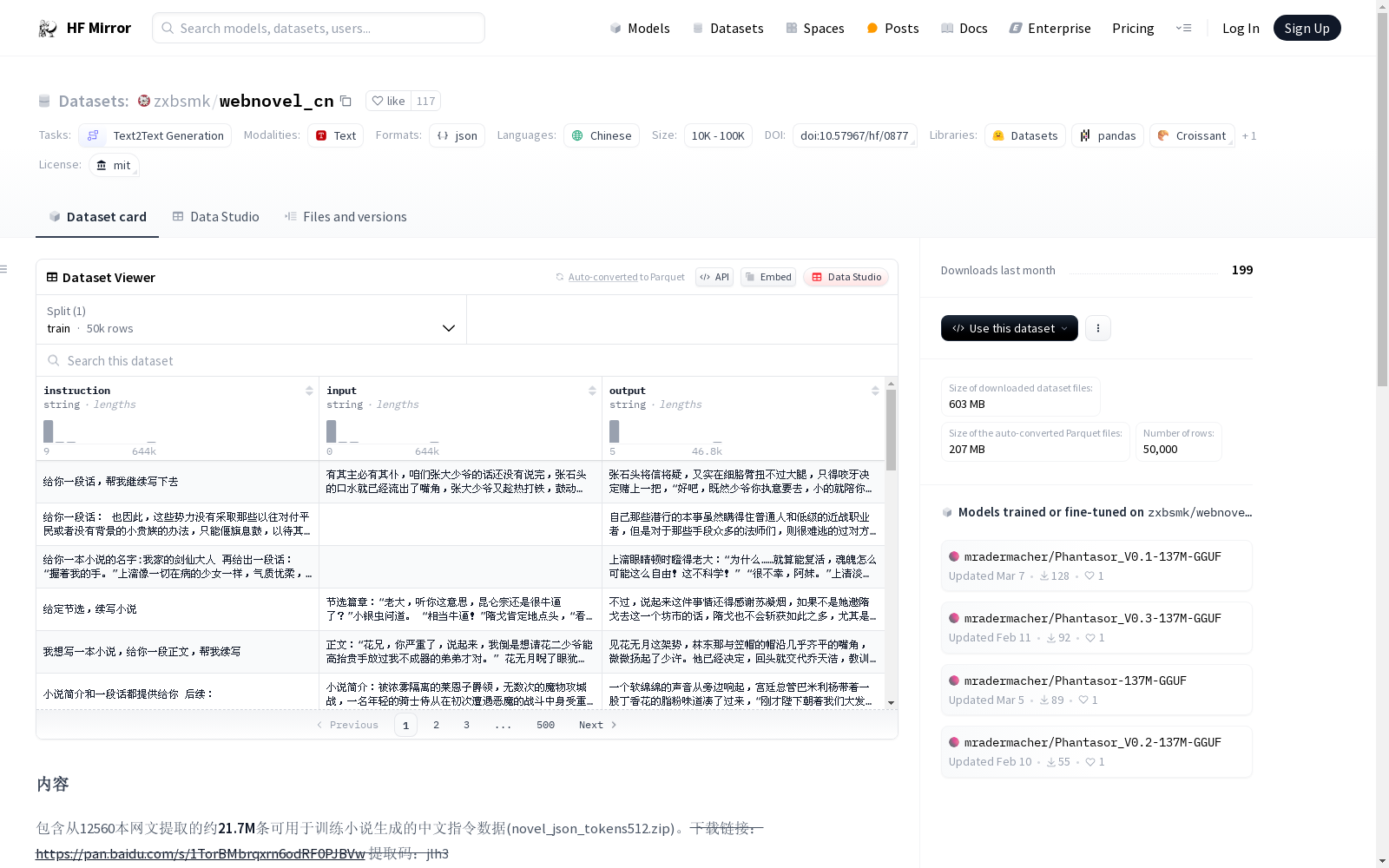Open the pandas library tag
The image size is (1389, 868).
click(1107, 135)
